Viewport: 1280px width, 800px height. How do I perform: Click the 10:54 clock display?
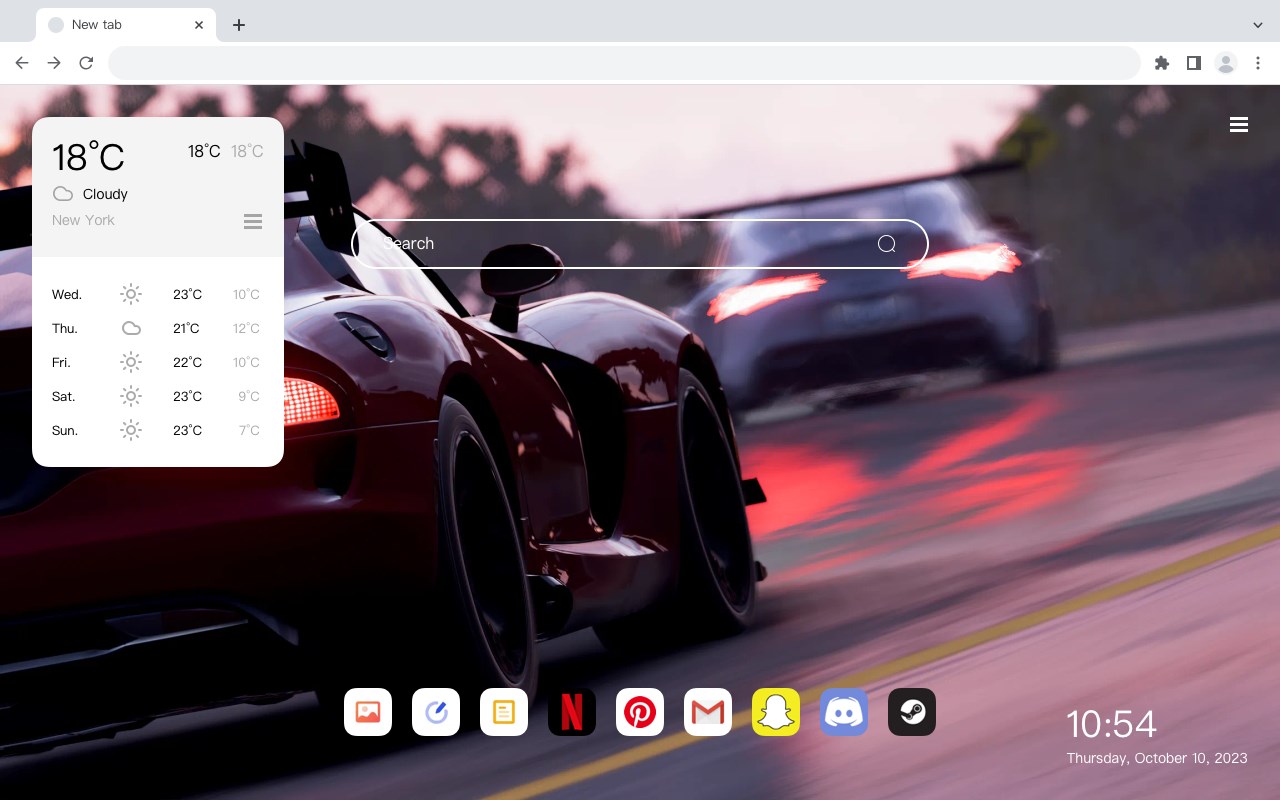tap(1111, 724)
